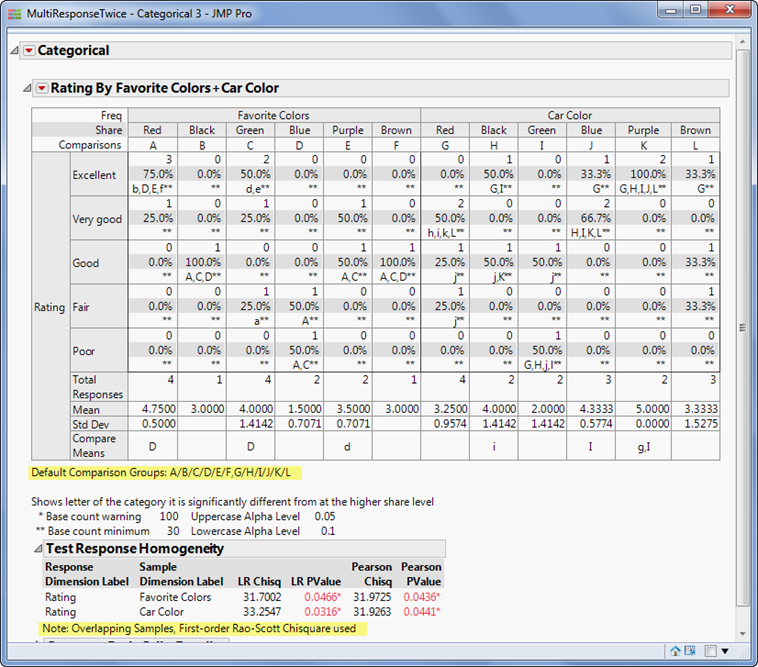Click the scrollbar up arrow
758x667 pixels.
tap(742, 43)
